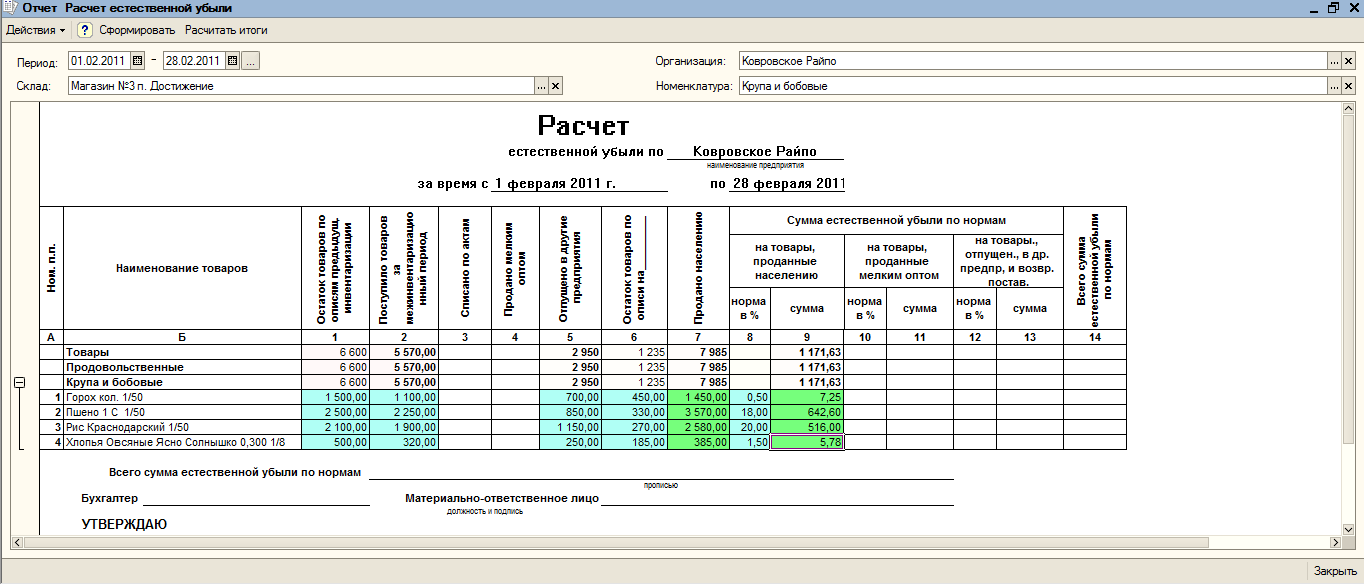Viewport: 1364px width, 585px height.
Task: Click the sum cell 642,60
Action: [807, 413]
